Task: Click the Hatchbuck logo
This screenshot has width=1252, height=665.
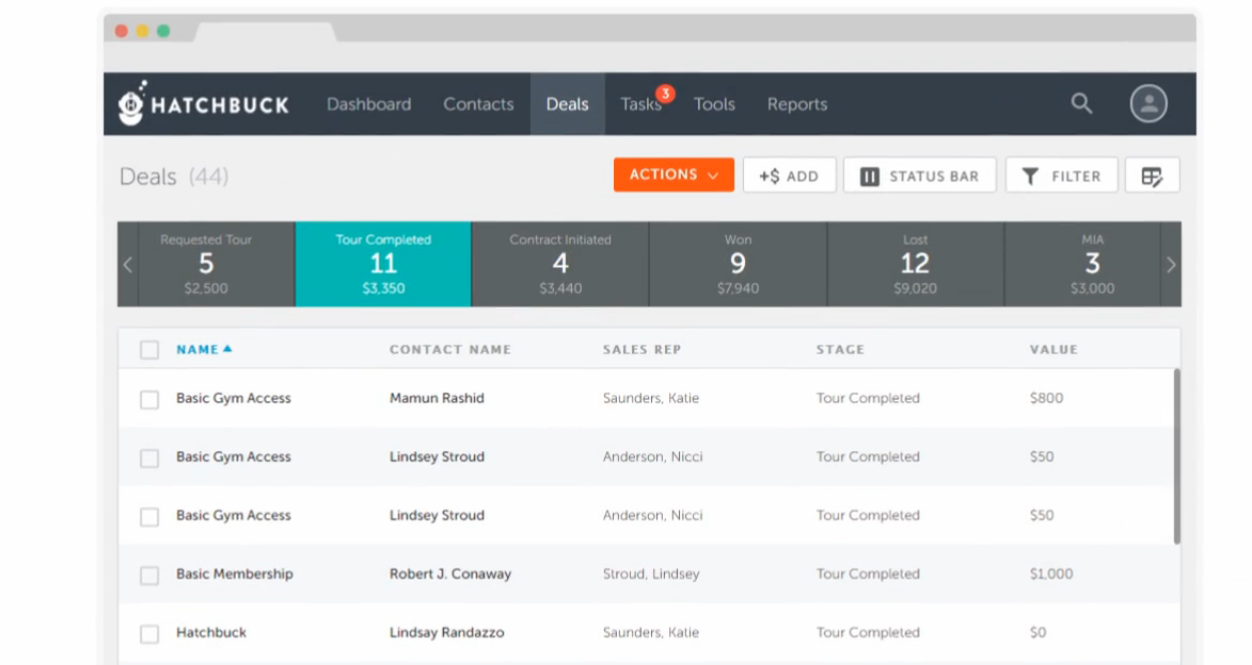Action: pyautogui.click(x=203, y=104)
